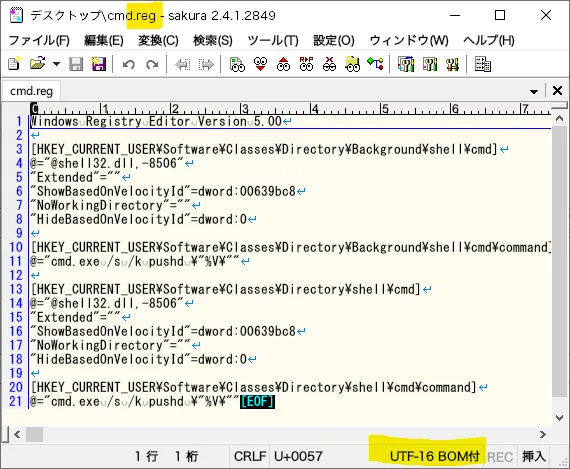Screen dimensions: 570x469
Task: Click the Open file folder icon
Action: pyautogui.click(x=37, y=64)
